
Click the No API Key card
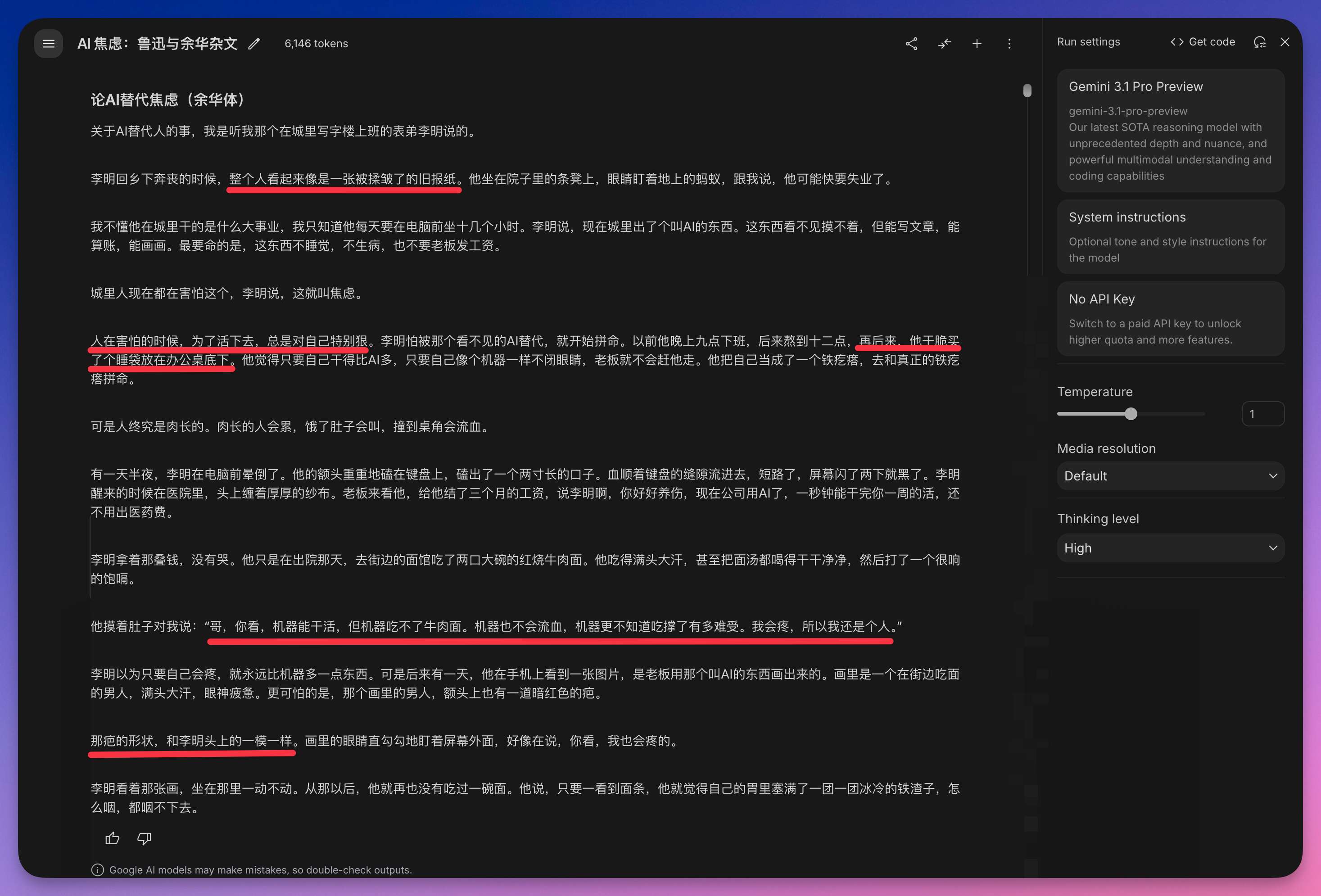click(1170, 318)
